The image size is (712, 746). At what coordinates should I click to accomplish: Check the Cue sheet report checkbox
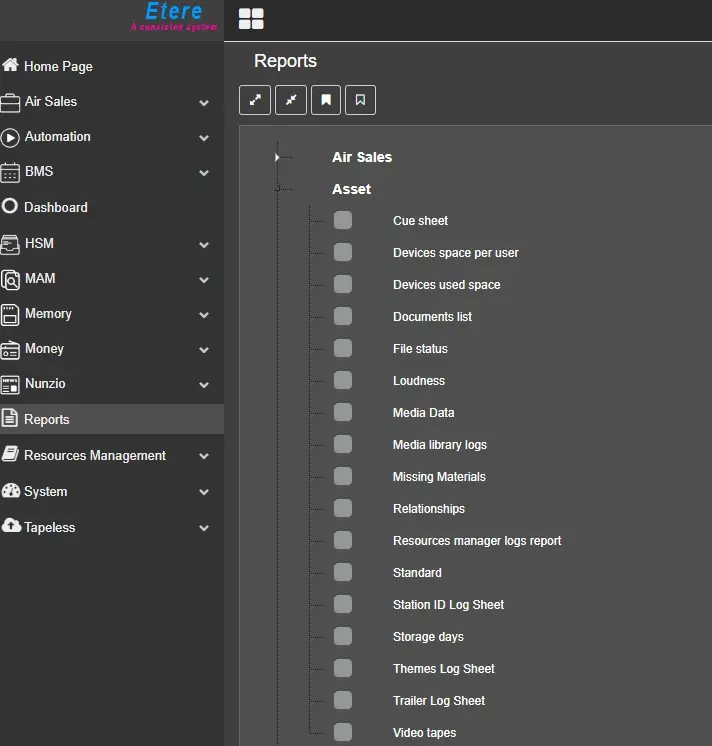click(x=343, y=221)
